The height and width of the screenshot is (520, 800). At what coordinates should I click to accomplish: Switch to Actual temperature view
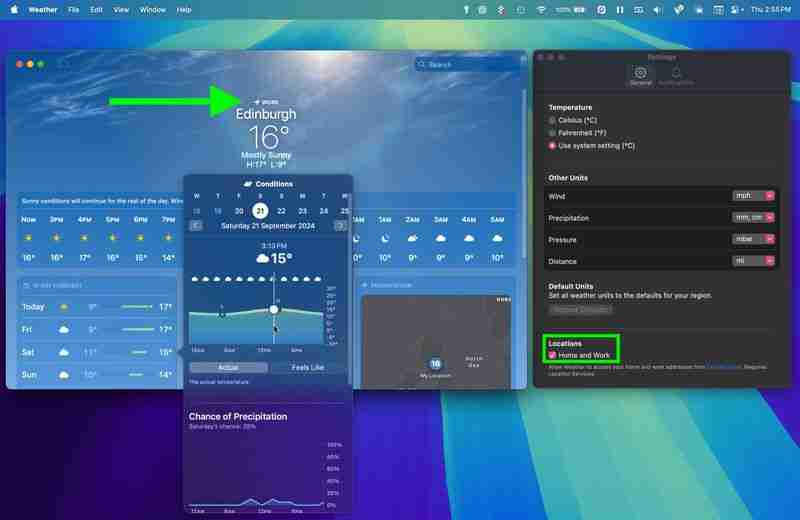[x=228, y=367]
